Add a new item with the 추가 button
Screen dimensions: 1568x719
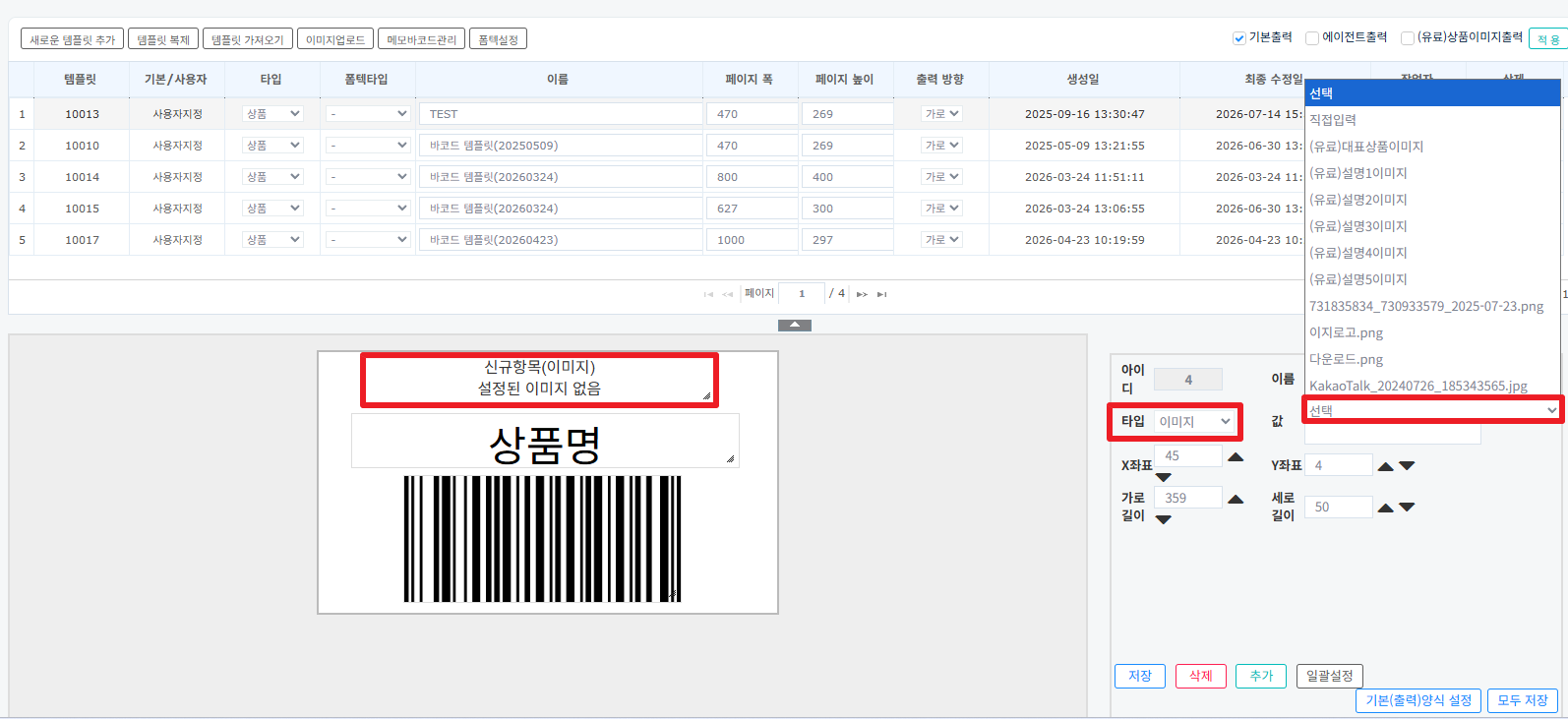[x=1261, y=676]
